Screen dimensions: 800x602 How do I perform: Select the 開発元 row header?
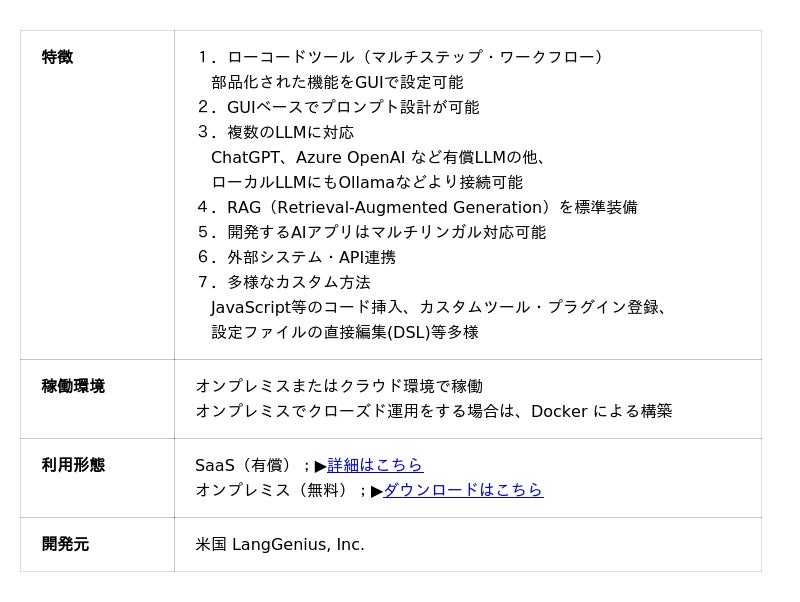click(x=65, y=544)
